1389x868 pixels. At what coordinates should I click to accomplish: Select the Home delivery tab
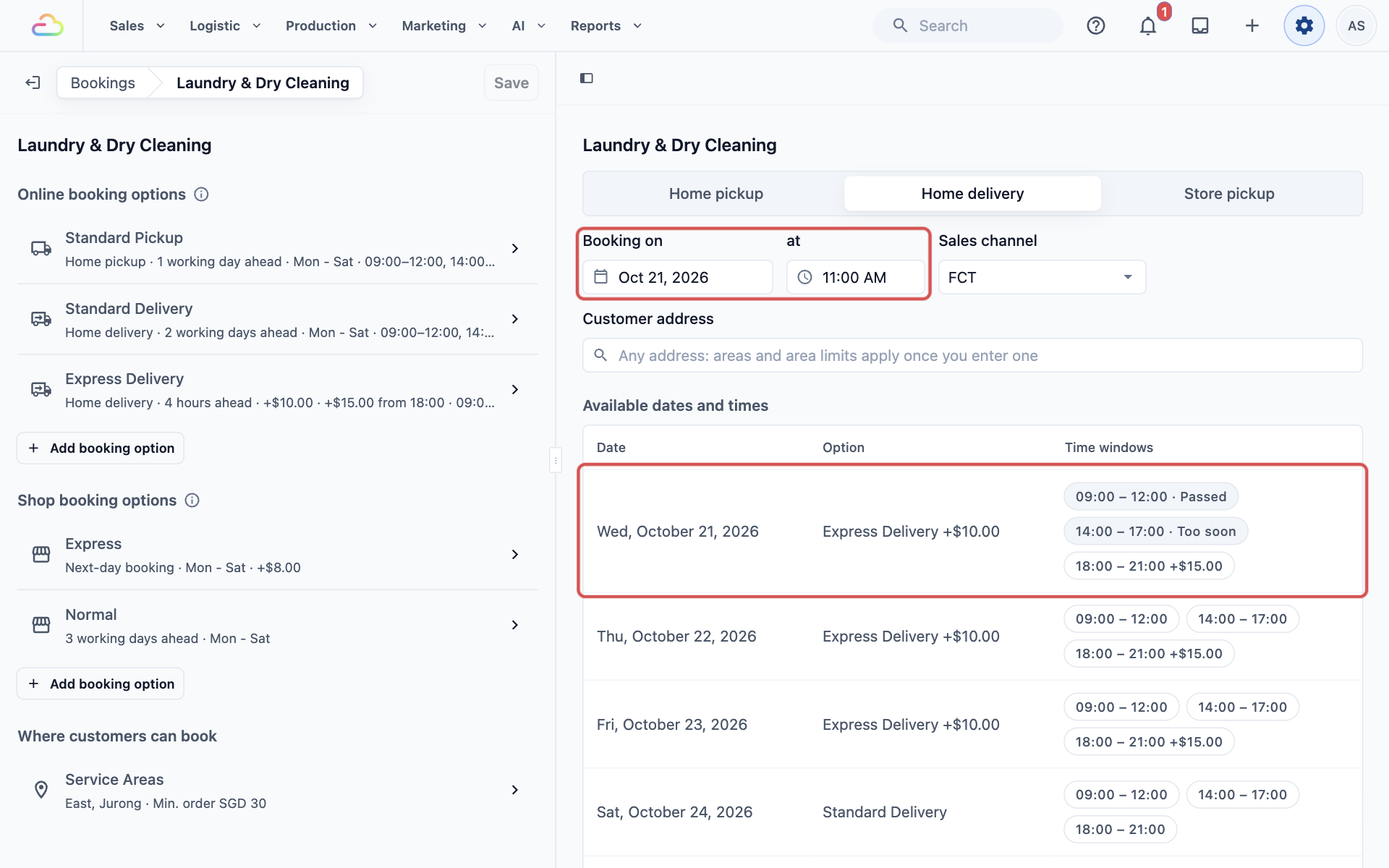(972, 194)
